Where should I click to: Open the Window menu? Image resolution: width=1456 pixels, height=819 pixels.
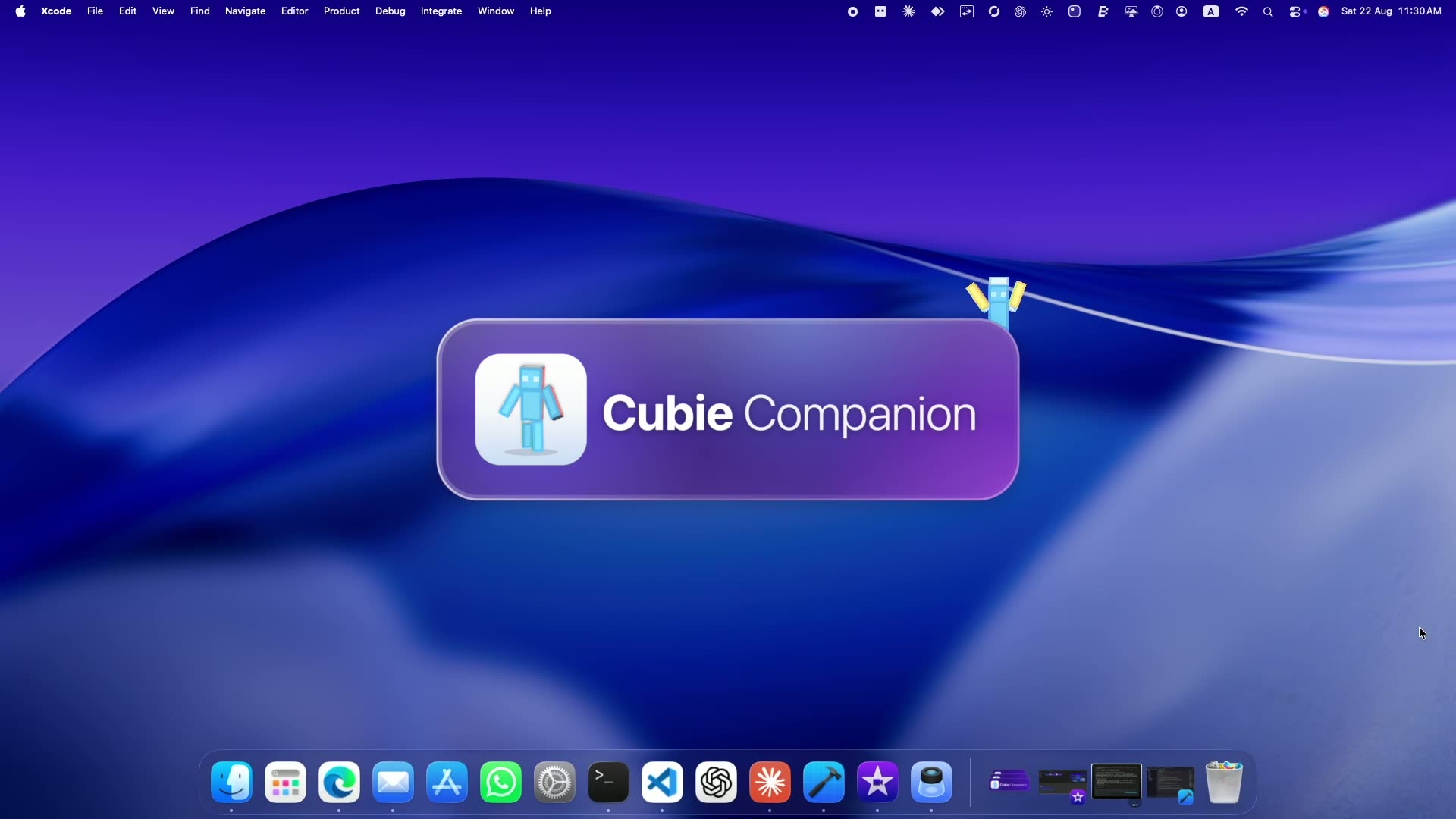tap(496, 11)
